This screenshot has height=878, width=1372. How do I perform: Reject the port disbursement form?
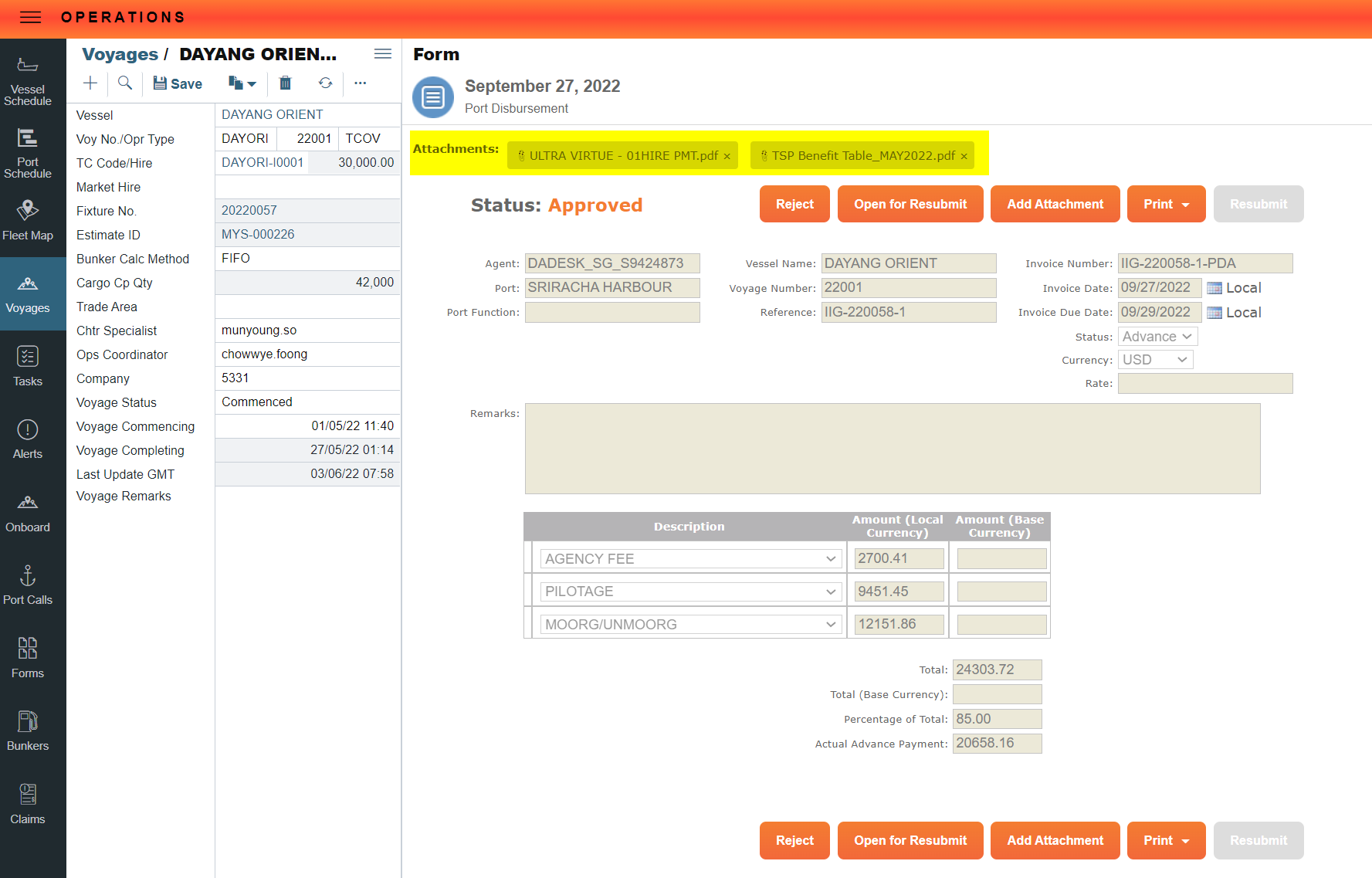(794, 204)
